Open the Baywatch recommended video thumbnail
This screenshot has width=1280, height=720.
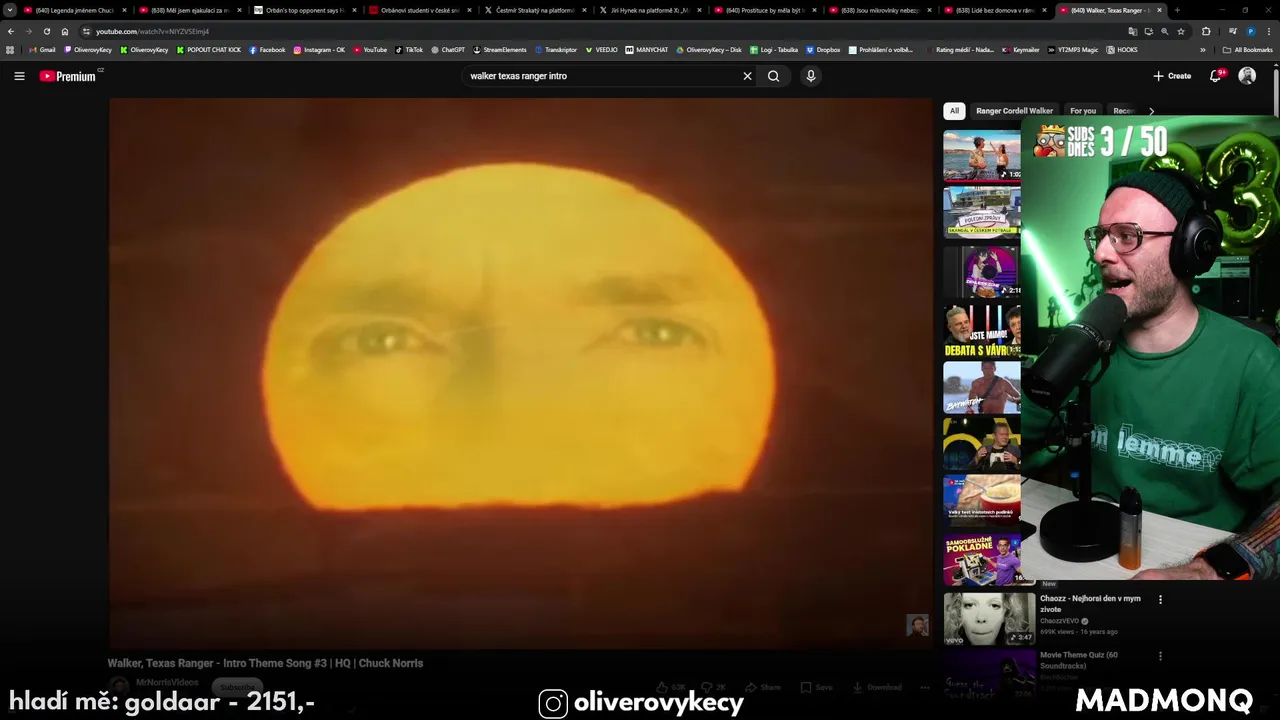click(x=982, y=388)
